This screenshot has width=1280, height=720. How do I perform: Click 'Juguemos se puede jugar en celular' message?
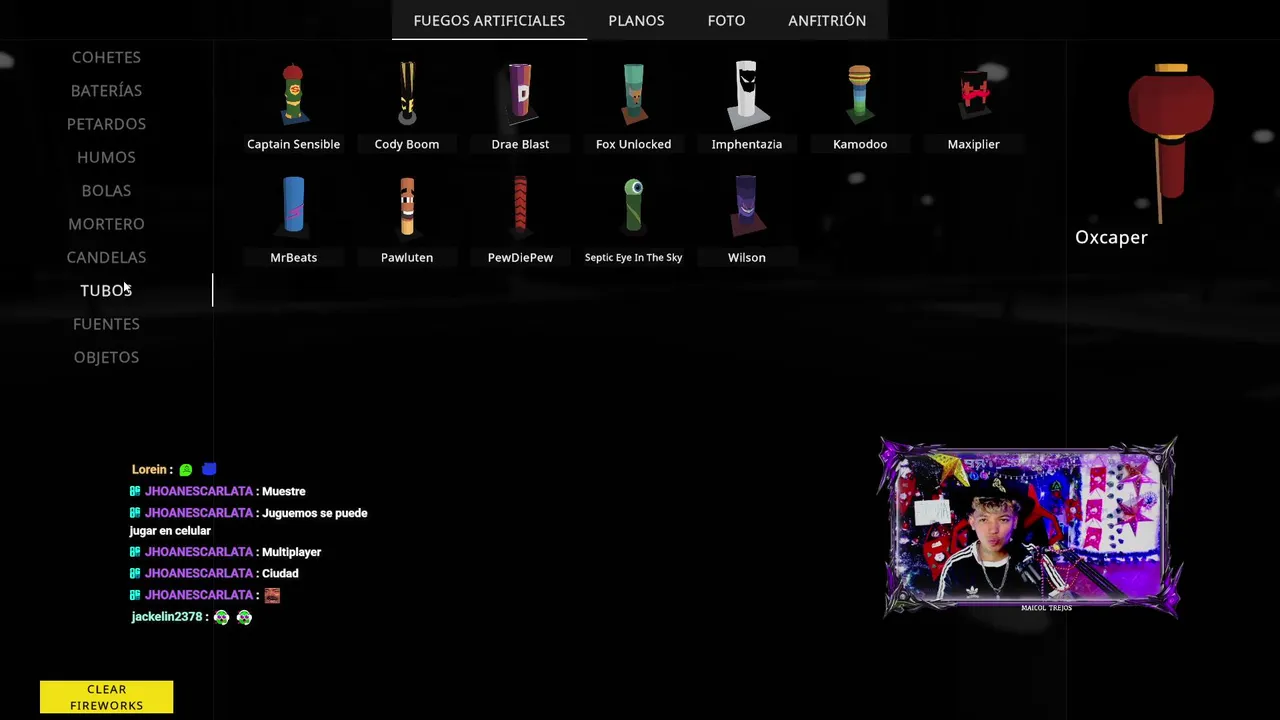tap(249, 522)
